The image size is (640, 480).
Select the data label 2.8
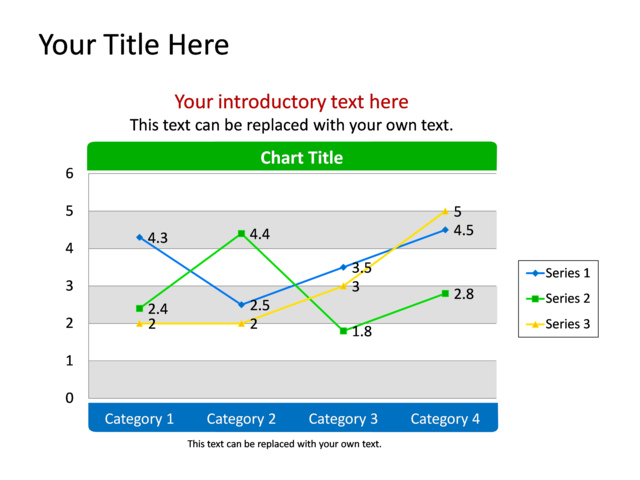pos(464,294)
